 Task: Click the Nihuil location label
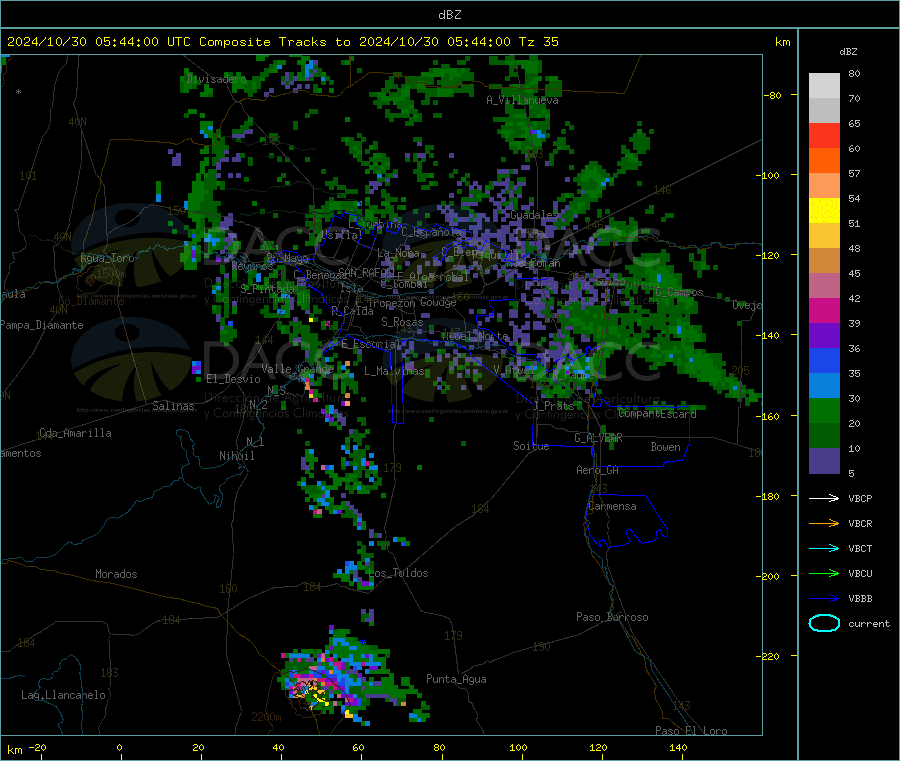point(236,456)
